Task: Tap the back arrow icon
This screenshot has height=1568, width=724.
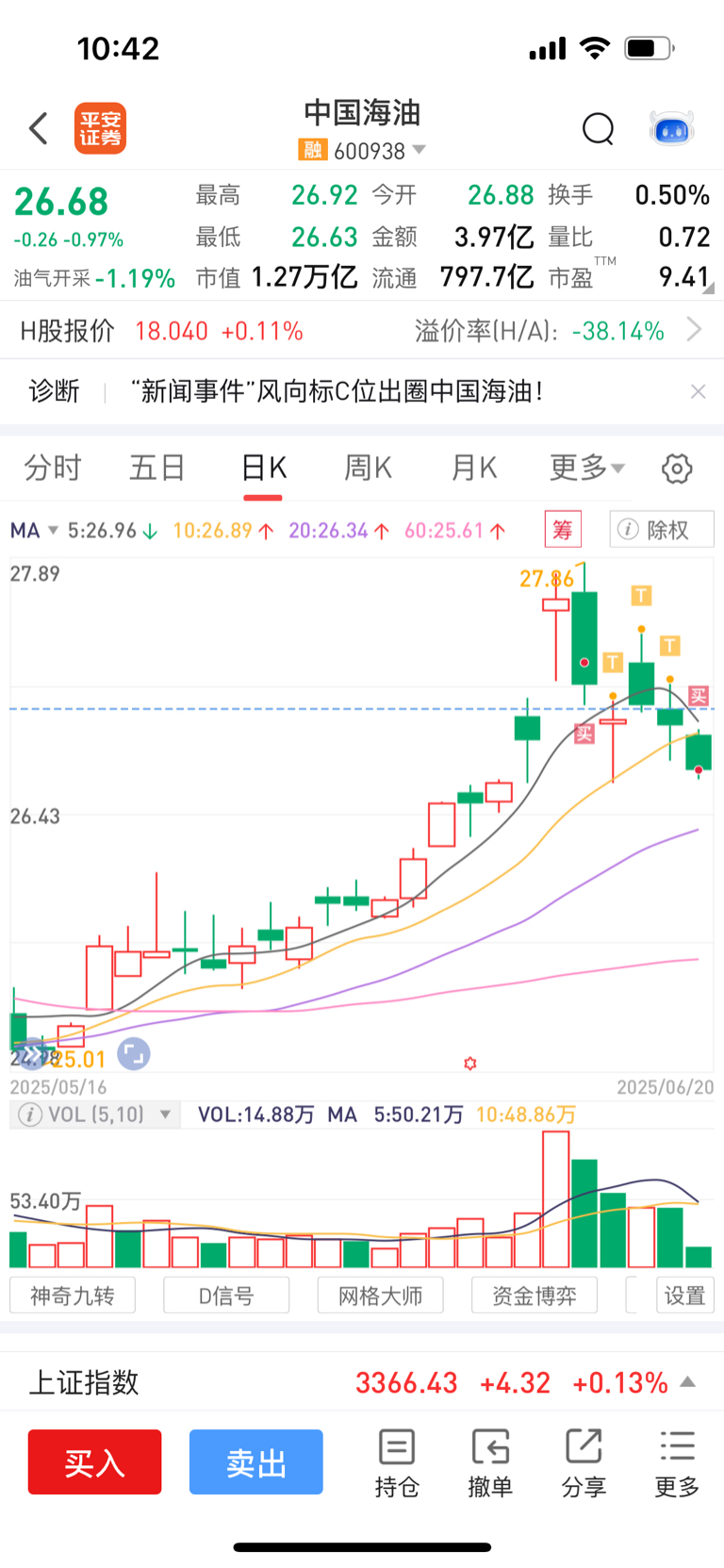Action: click(x=39, y=128)
